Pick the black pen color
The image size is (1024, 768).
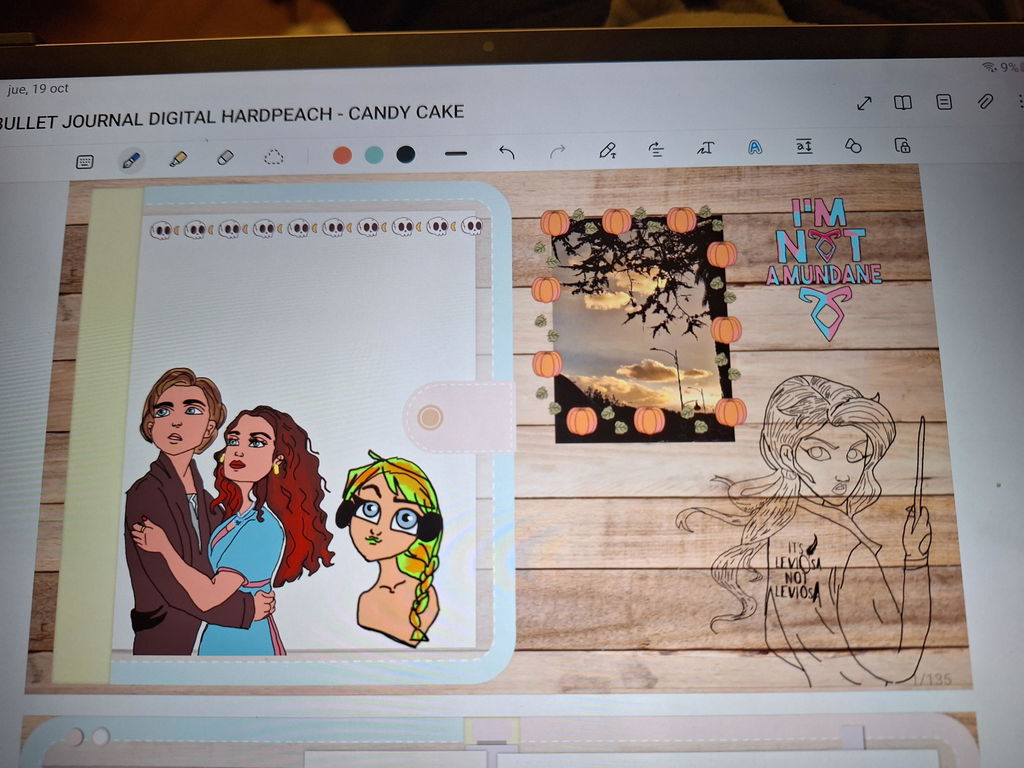[x=406, y=154]
